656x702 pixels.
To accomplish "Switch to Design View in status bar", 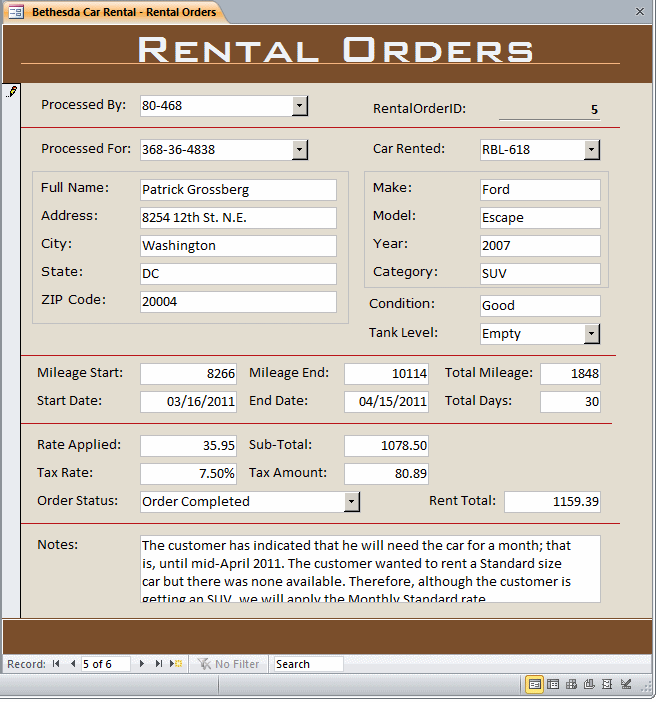I will coord(626,684).
